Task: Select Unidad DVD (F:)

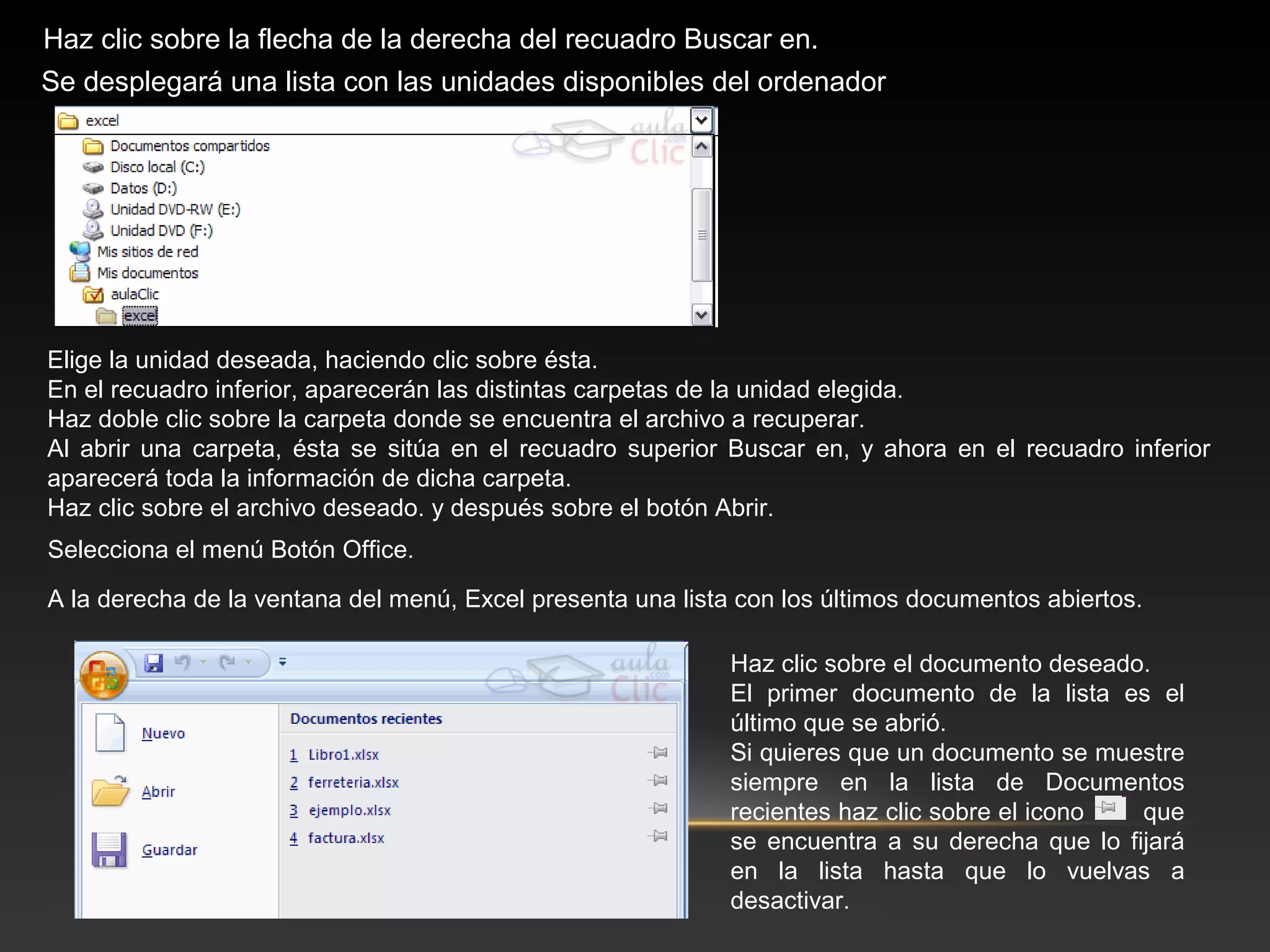Action: click(x=161, y=231)
